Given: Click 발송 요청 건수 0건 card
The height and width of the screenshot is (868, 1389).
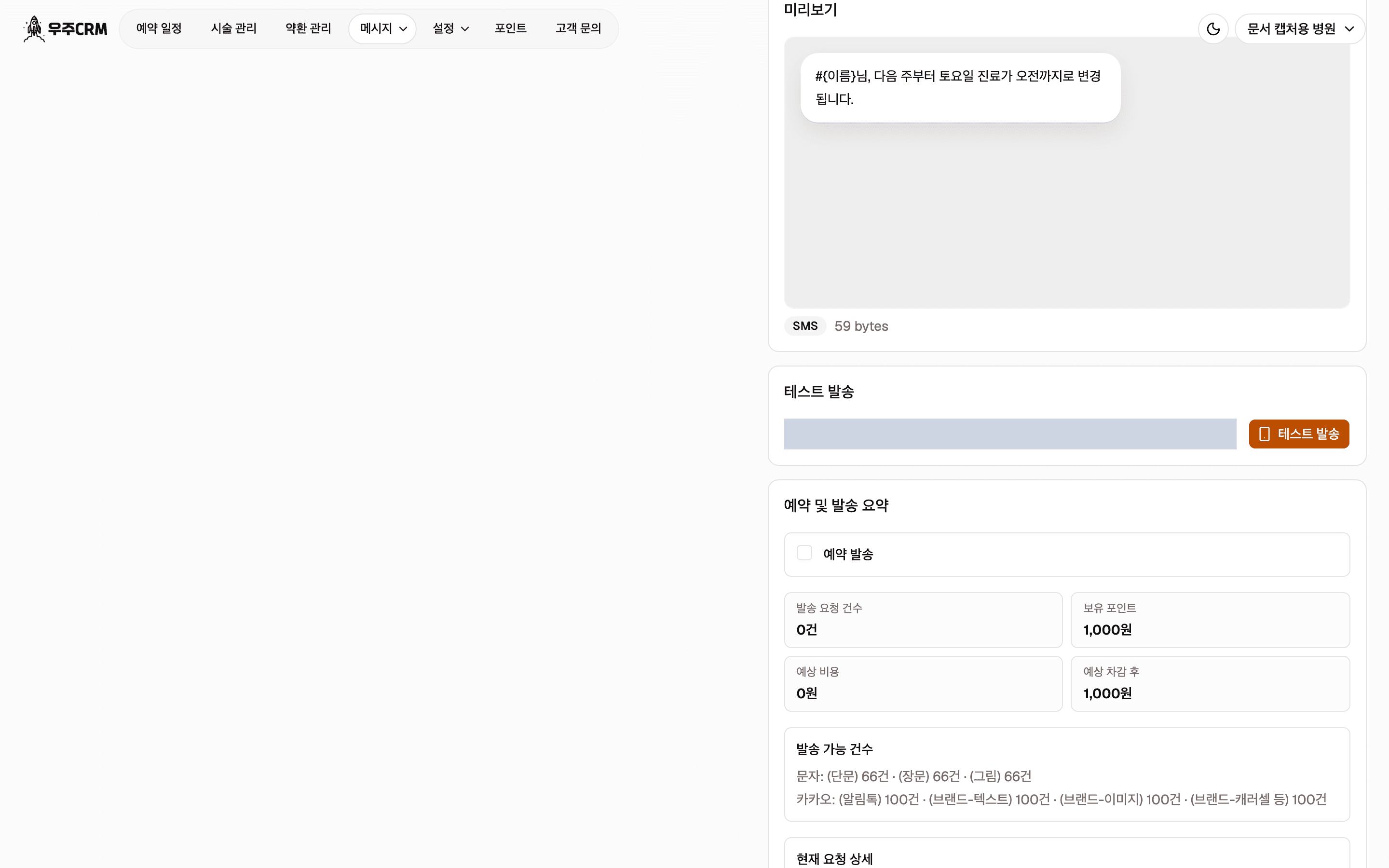Looking at the screenshot, I should pos(923,620).
